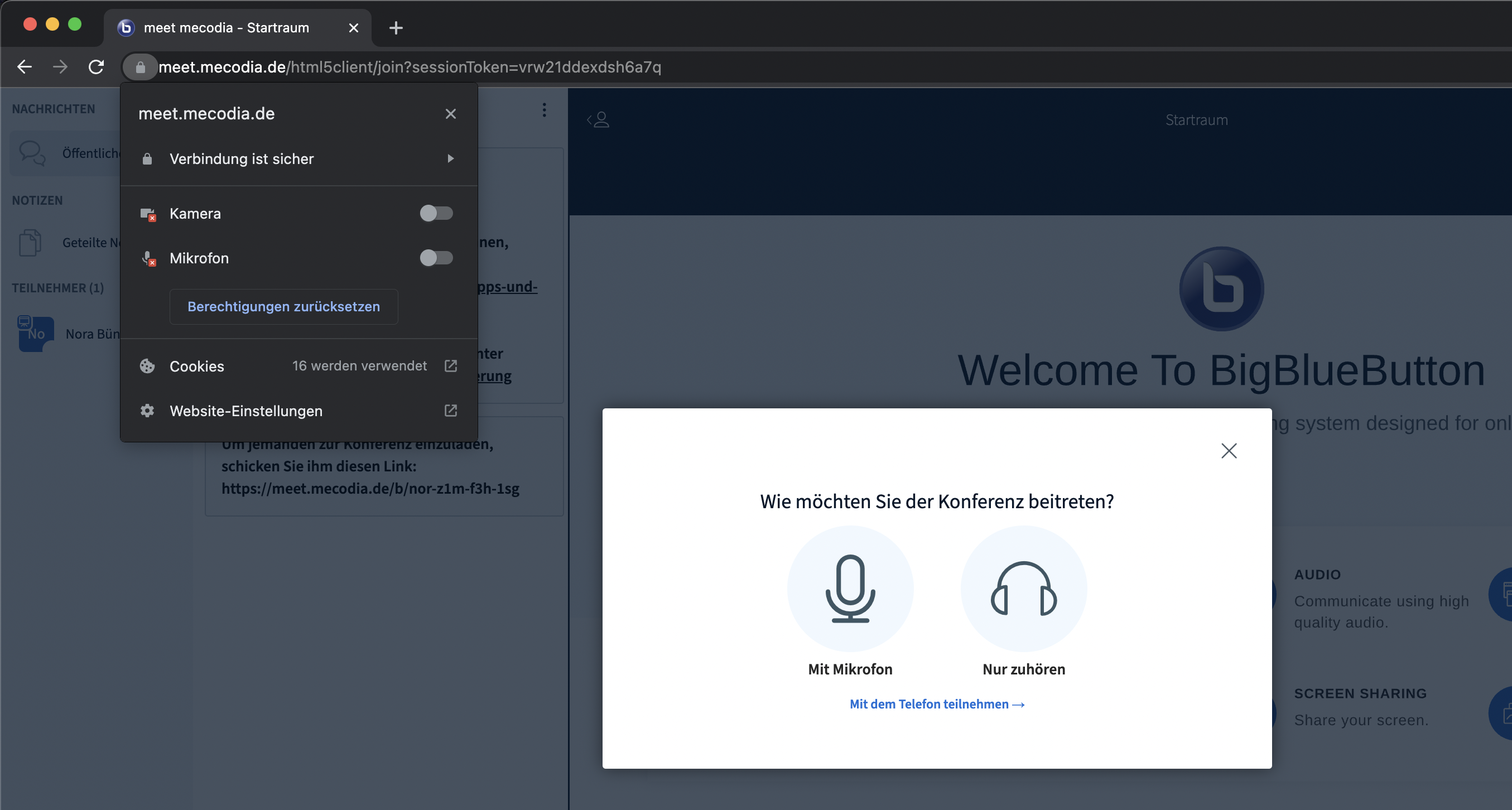Close the site info popup

[x=450, y=114]
